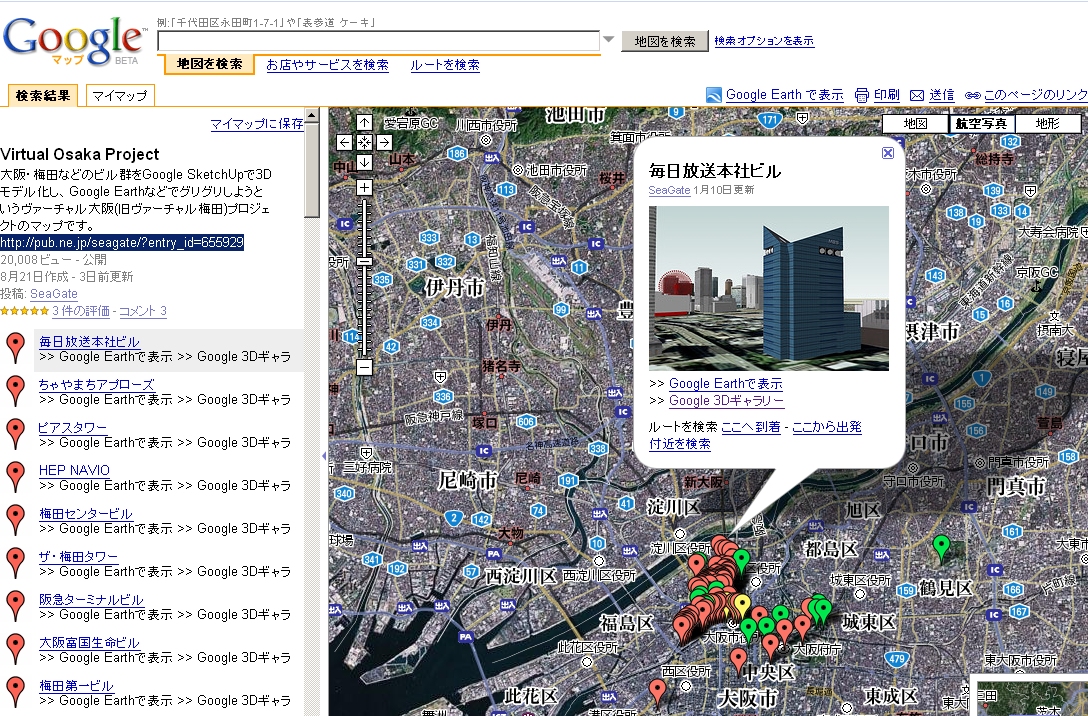Image resolution: width=1088 pixels, height=716 pixels.
Task: Click red marker beside ちゃやまちアプローズ
Action: [x=15, y=391]
